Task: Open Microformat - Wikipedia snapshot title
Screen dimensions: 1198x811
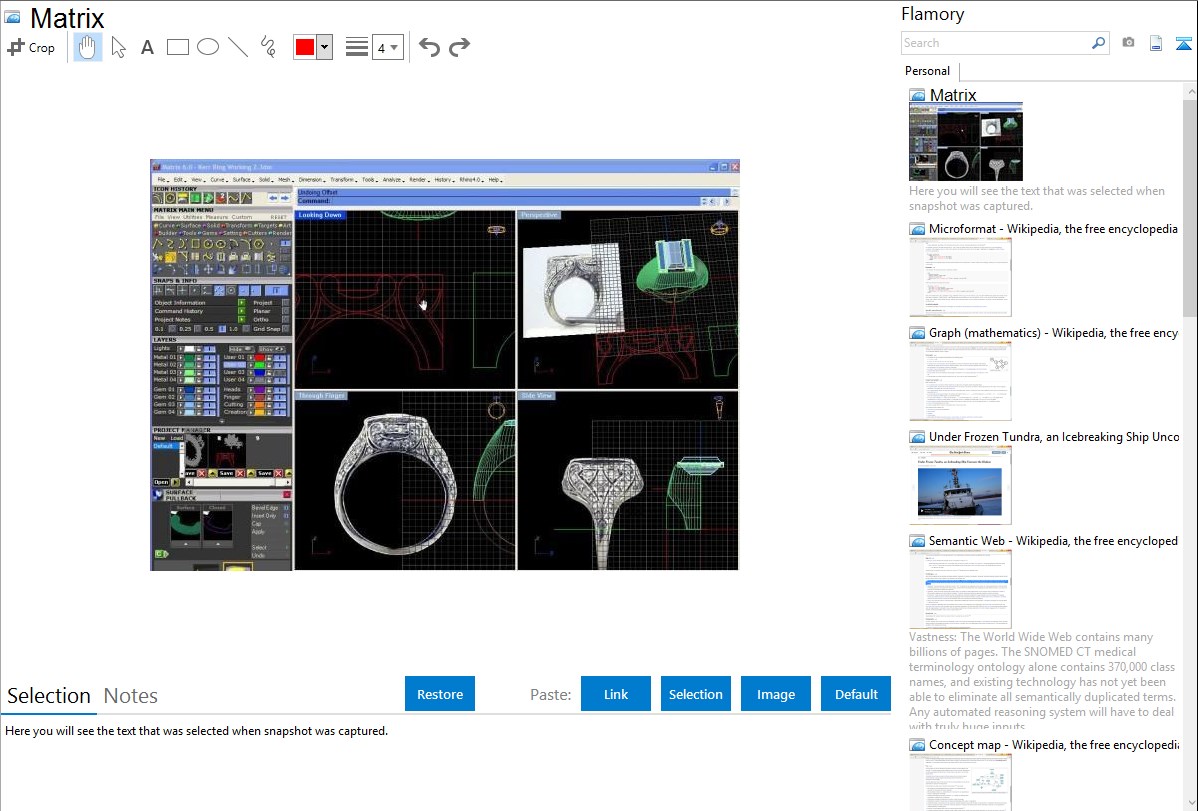Action: click(x=1053, y=229)
